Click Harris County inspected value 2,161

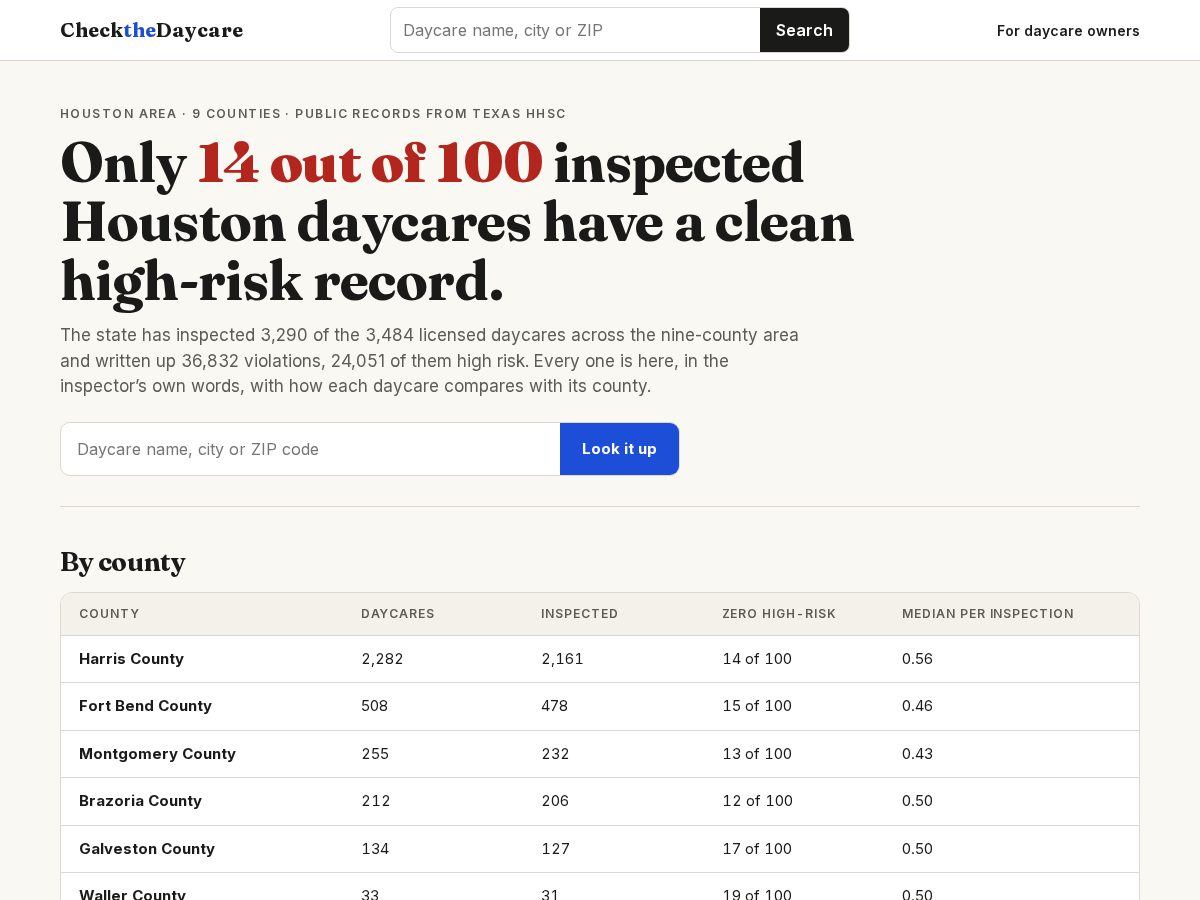click(562, 659)
